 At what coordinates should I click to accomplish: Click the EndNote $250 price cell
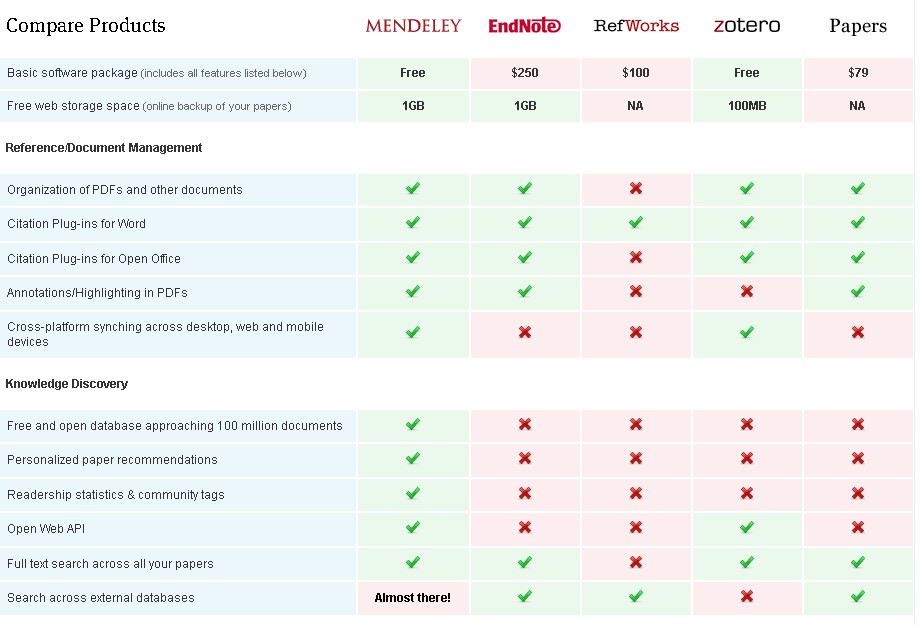[x=525, y=73]
